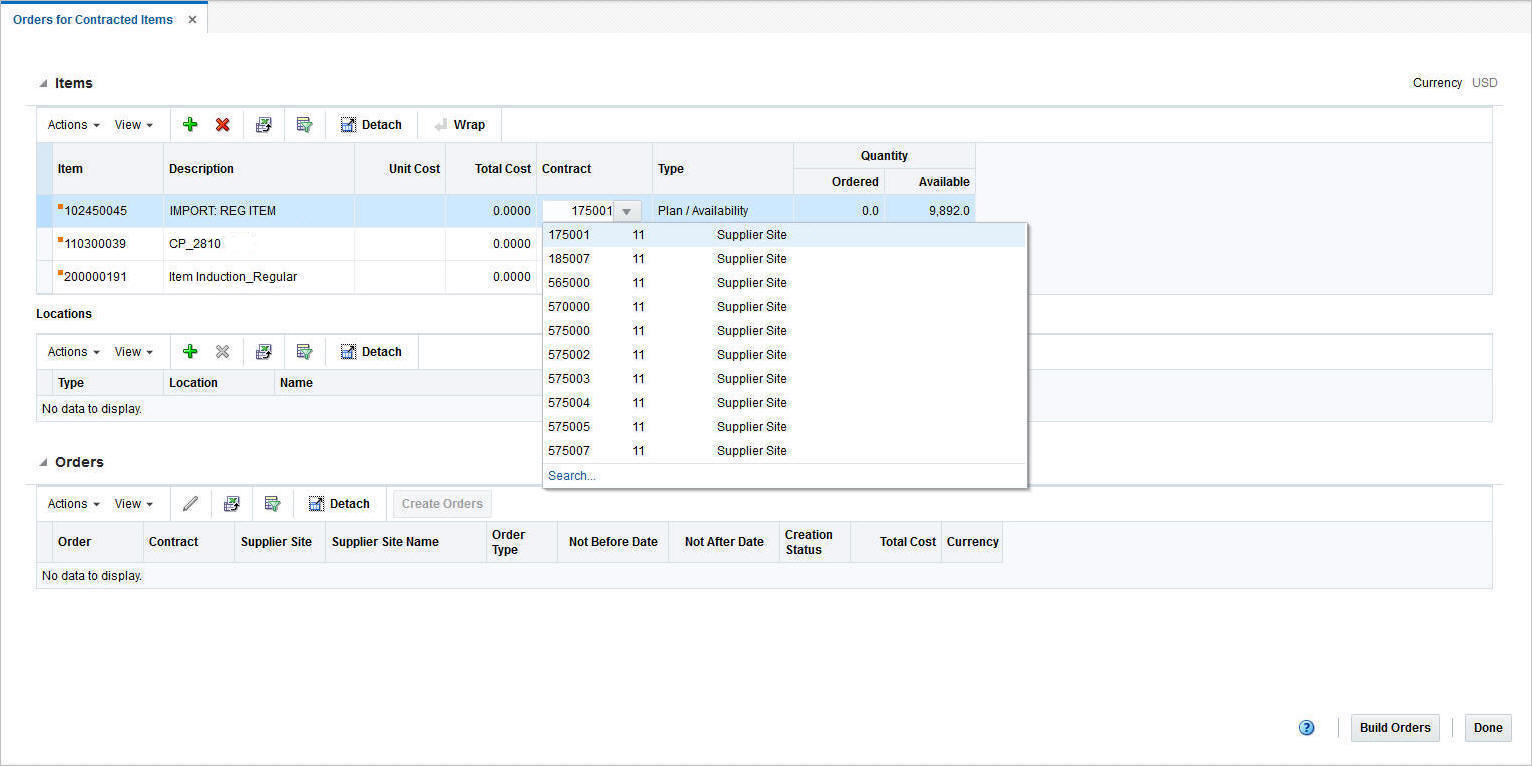Open Query by Example filter in Orders toolbar
Screen dimensions: 1532x766
(272, 503)
